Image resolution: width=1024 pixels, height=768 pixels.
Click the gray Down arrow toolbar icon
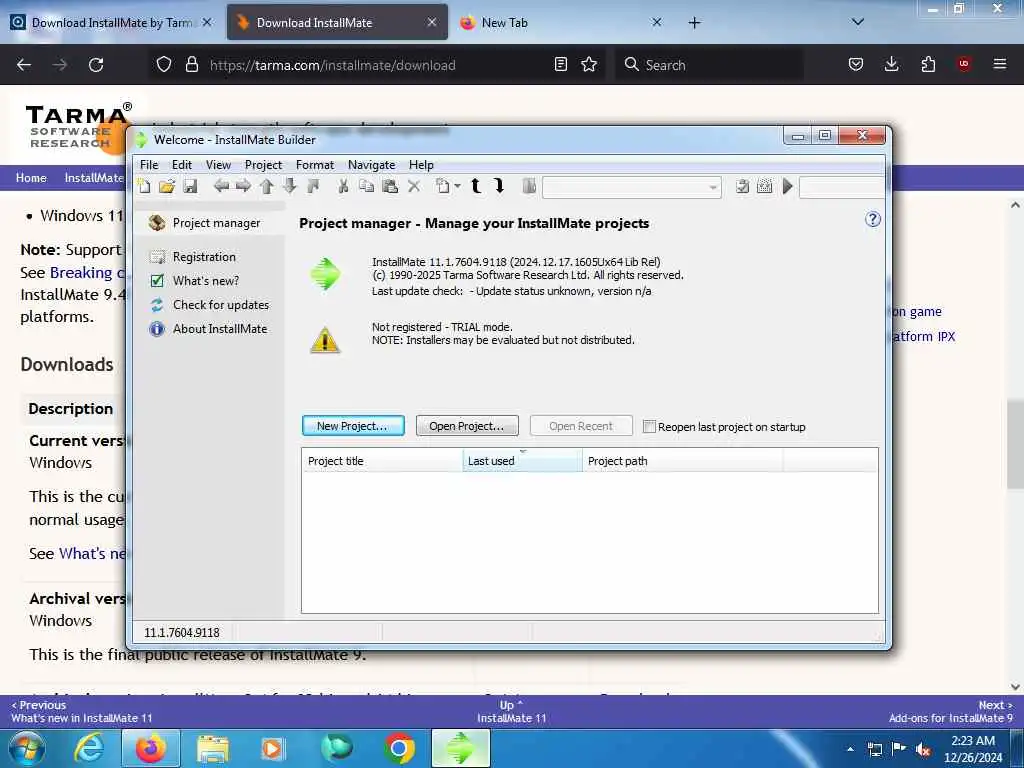click(x=289, y=187)
